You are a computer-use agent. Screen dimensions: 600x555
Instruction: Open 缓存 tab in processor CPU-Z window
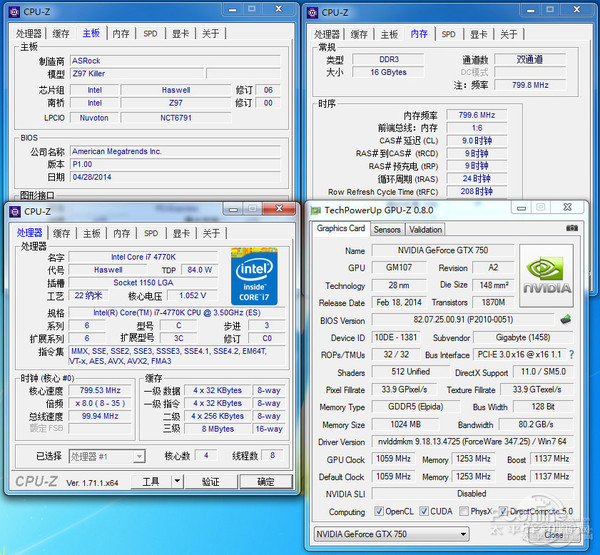tap(62, 233)
